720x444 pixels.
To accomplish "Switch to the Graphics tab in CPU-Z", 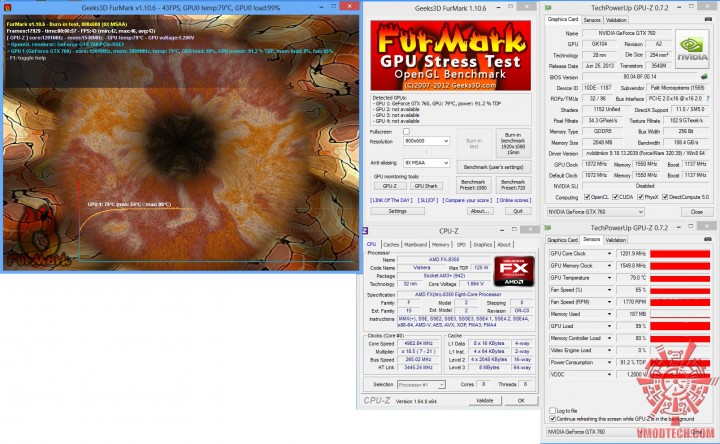I will coord(483,244).
